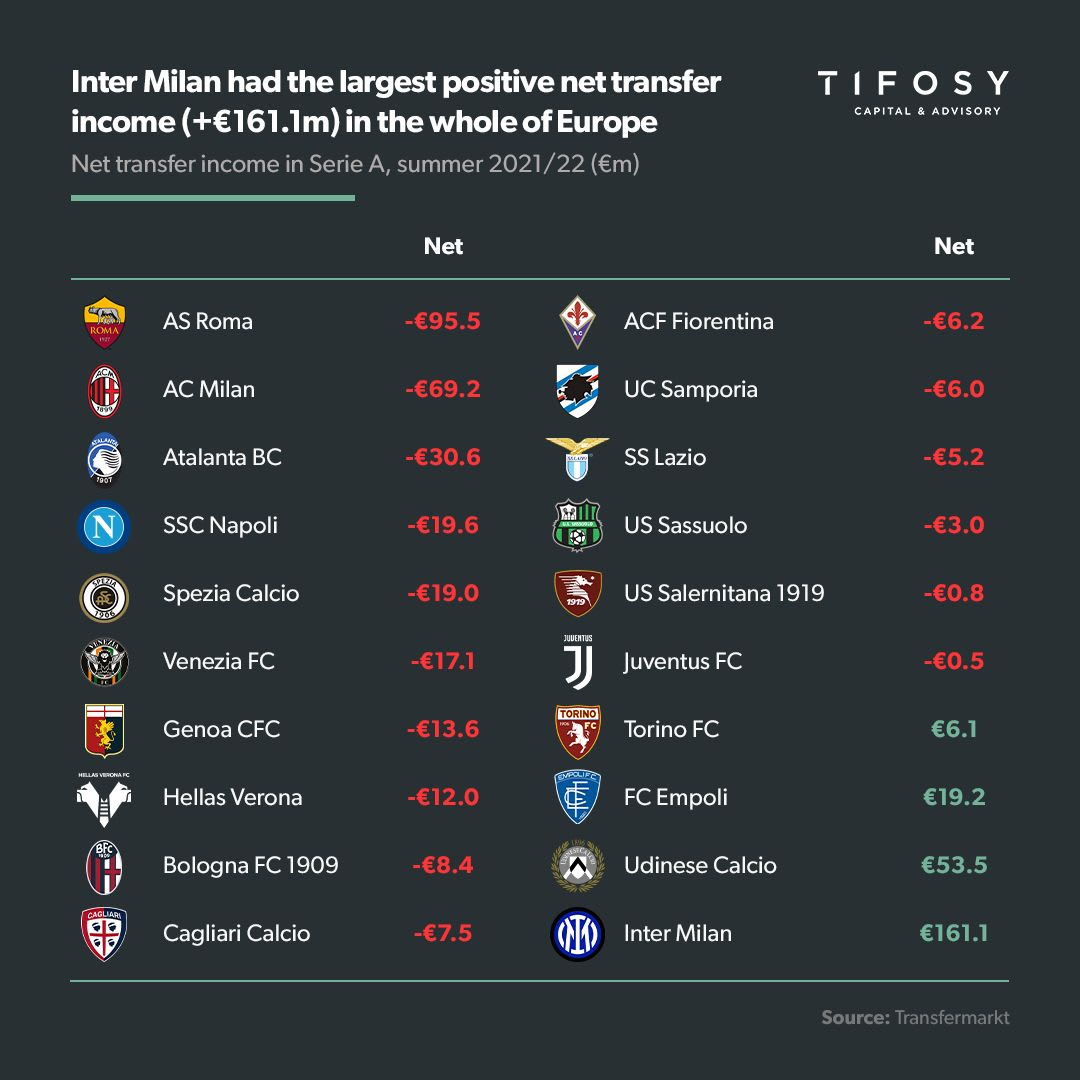The width and height of the screenshot is (1080, 1080).
Task: Click the Hellas Verona team name
Action: click(232, 798)
